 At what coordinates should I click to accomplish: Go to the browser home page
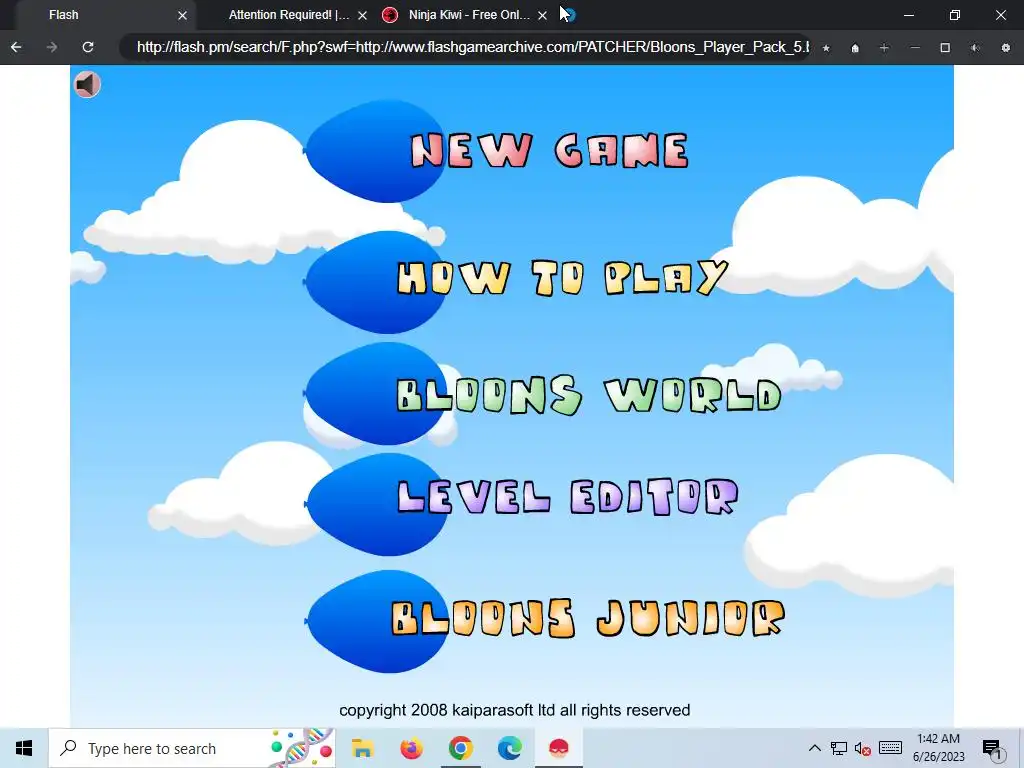(855, 48)
